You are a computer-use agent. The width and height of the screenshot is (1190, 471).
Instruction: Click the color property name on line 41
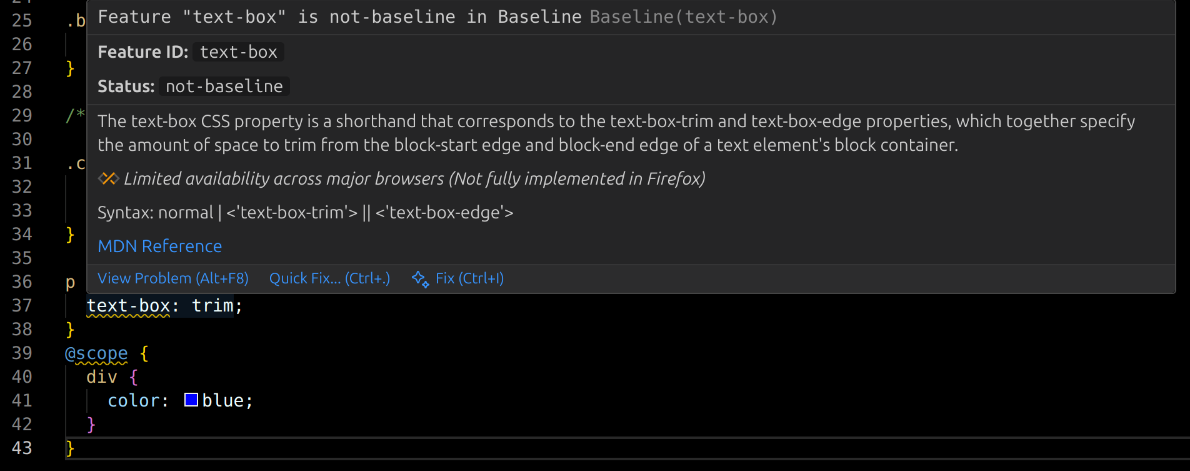tap(134, 400)
